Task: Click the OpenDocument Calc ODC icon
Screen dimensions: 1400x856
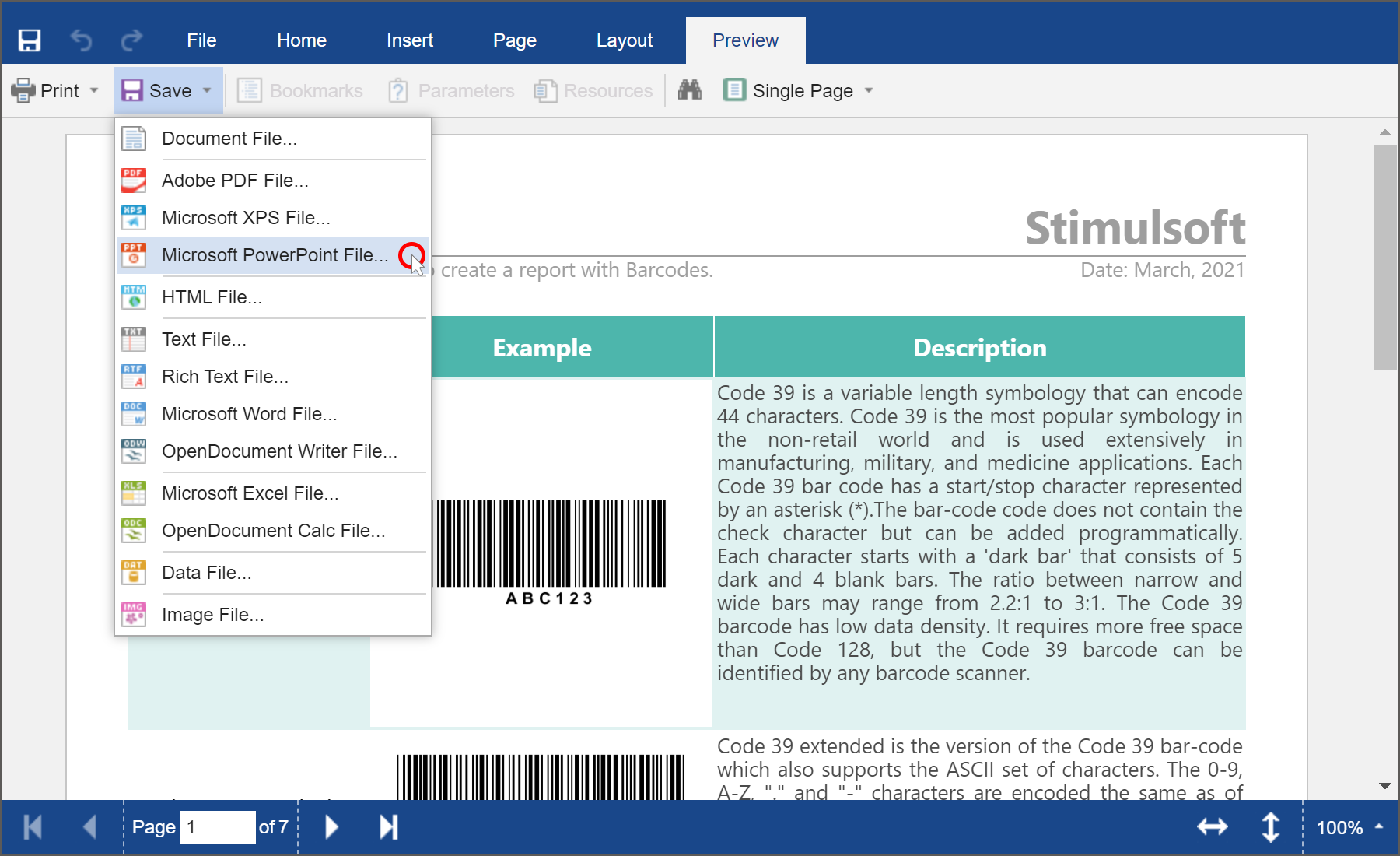Action: pyautogui.click(x=134, y=531)
